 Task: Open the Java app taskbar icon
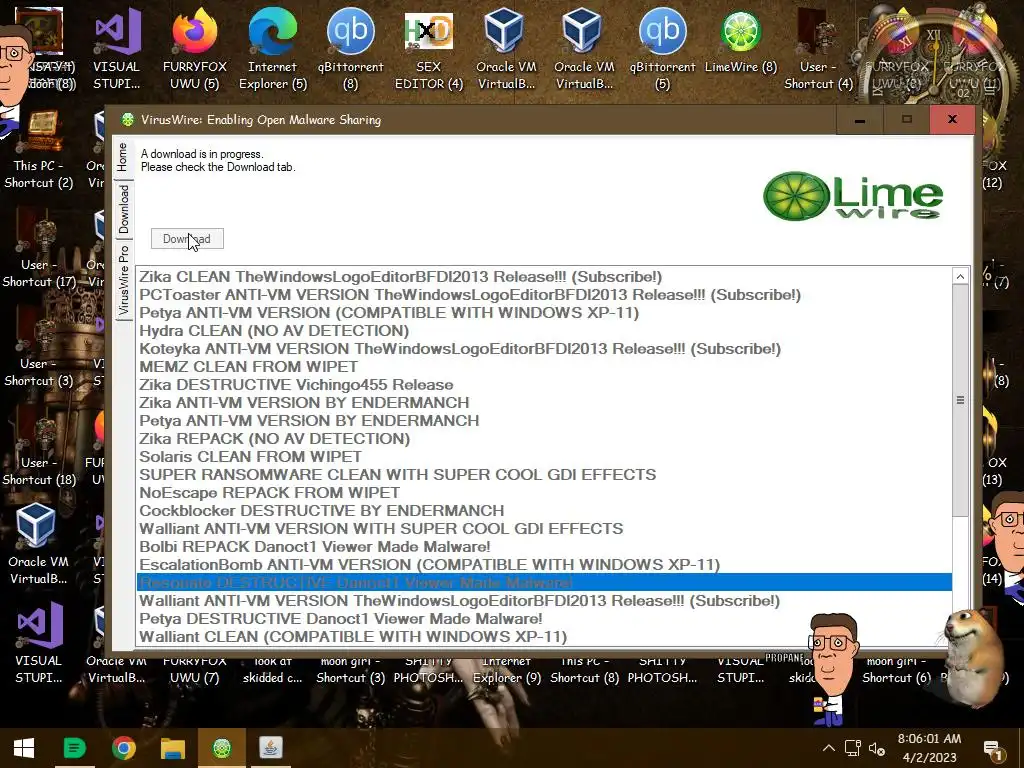[271, 748]
